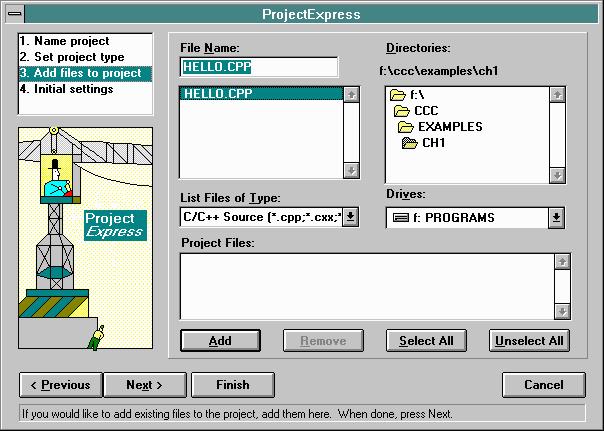Open the List Files of Type dropdown

point(351,217)
